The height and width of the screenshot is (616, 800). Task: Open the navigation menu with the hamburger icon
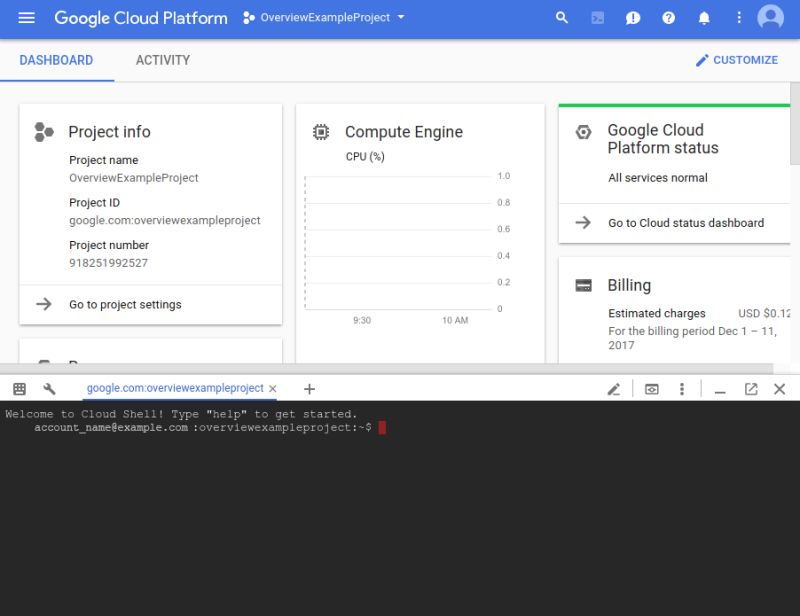click(x=26, y=17)
